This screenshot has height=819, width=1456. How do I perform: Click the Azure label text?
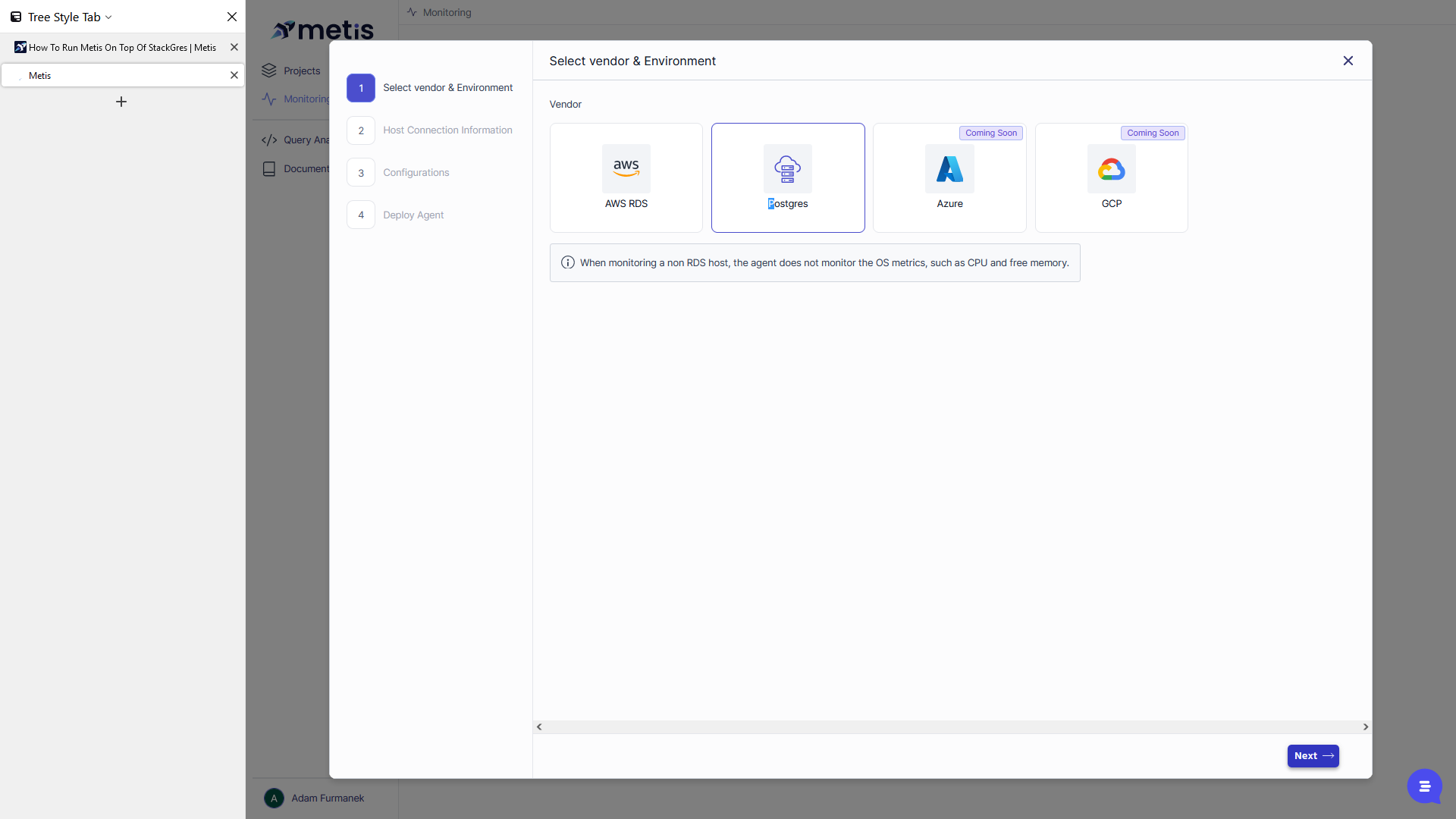pos(949,203)
